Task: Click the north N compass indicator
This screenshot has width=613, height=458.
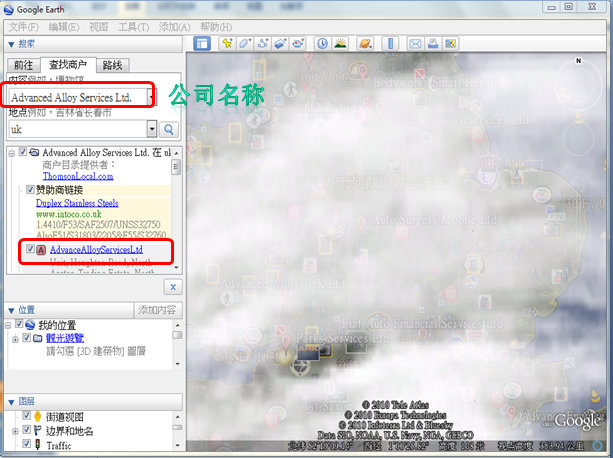Action: tap(578, 61)
